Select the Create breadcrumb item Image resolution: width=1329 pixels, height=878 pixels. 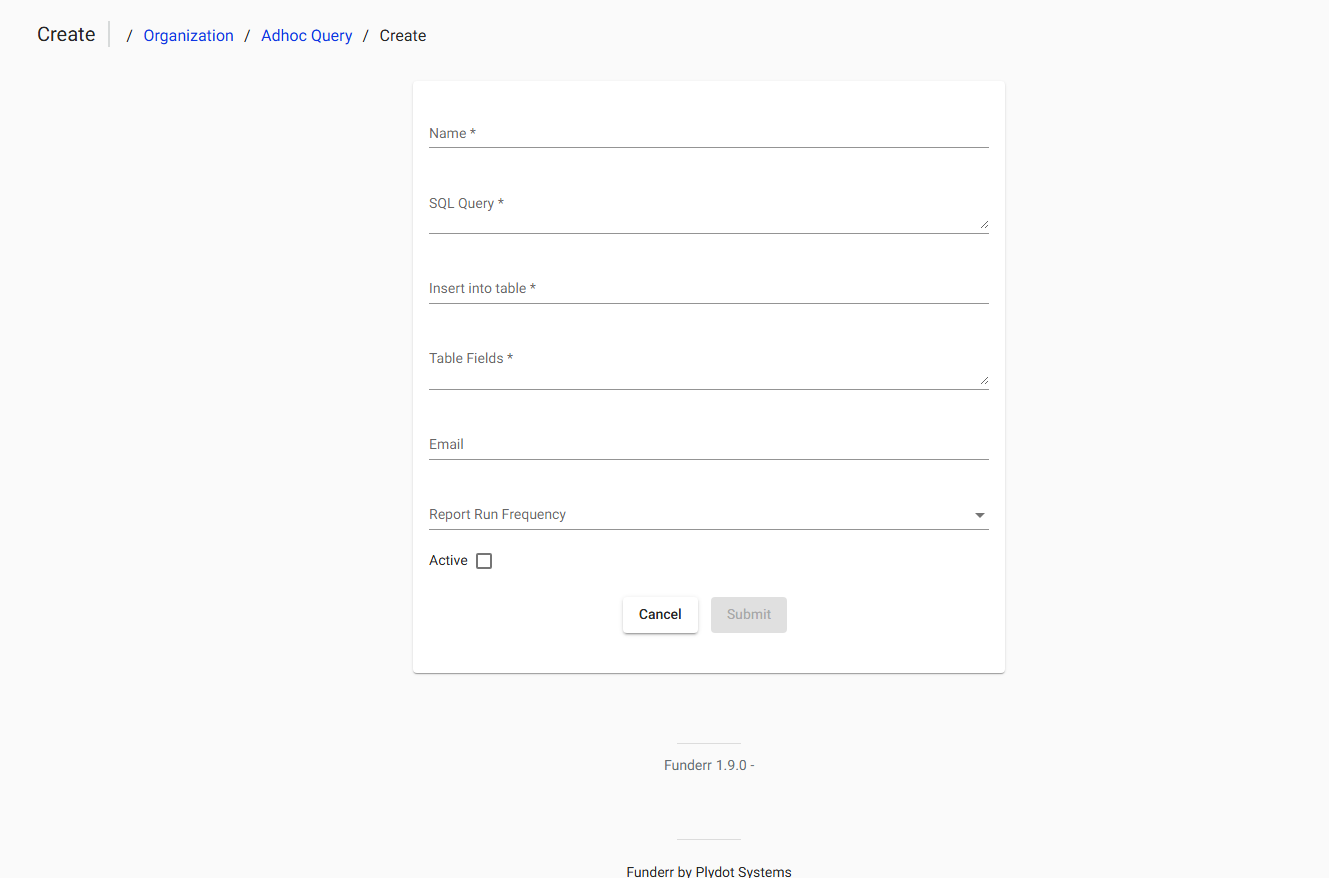[x=402, y=35]
